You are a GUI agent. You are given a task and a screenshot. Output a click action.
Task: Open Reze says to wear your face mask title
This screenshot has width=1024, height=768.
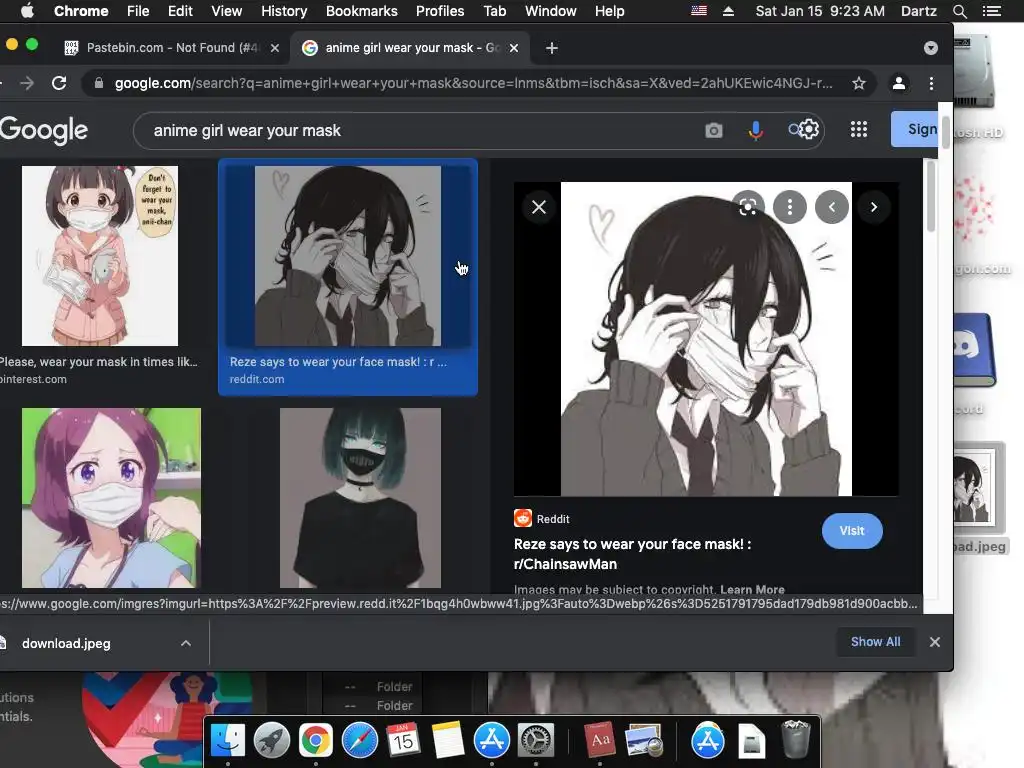[632, 554]
